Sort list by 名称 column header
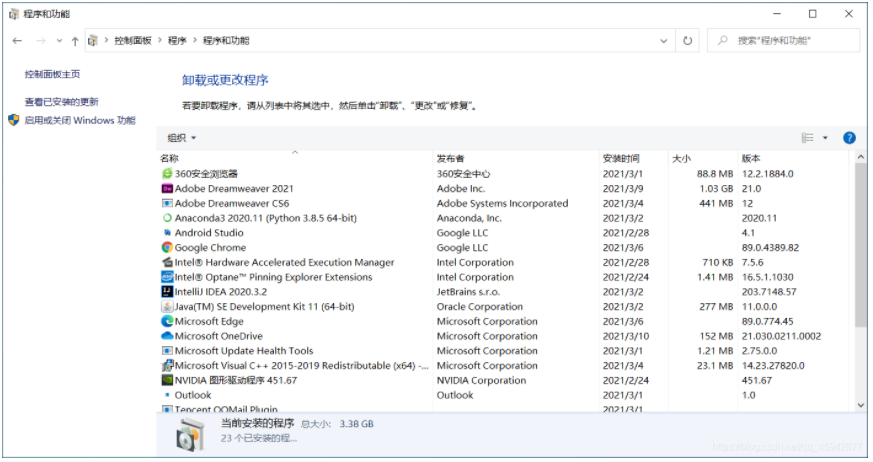The height and width of the screenshot is (462, 873). tap(170, 159)
